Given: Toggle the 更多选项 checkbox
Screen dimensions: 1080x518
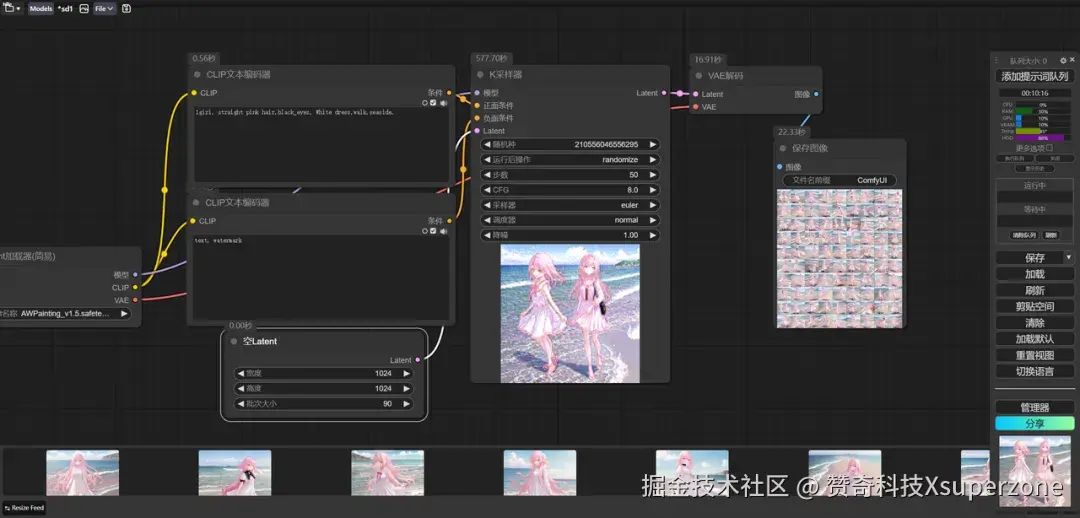Looking at the screenshot, I should pyautogui.click(x=1050, y=147).
